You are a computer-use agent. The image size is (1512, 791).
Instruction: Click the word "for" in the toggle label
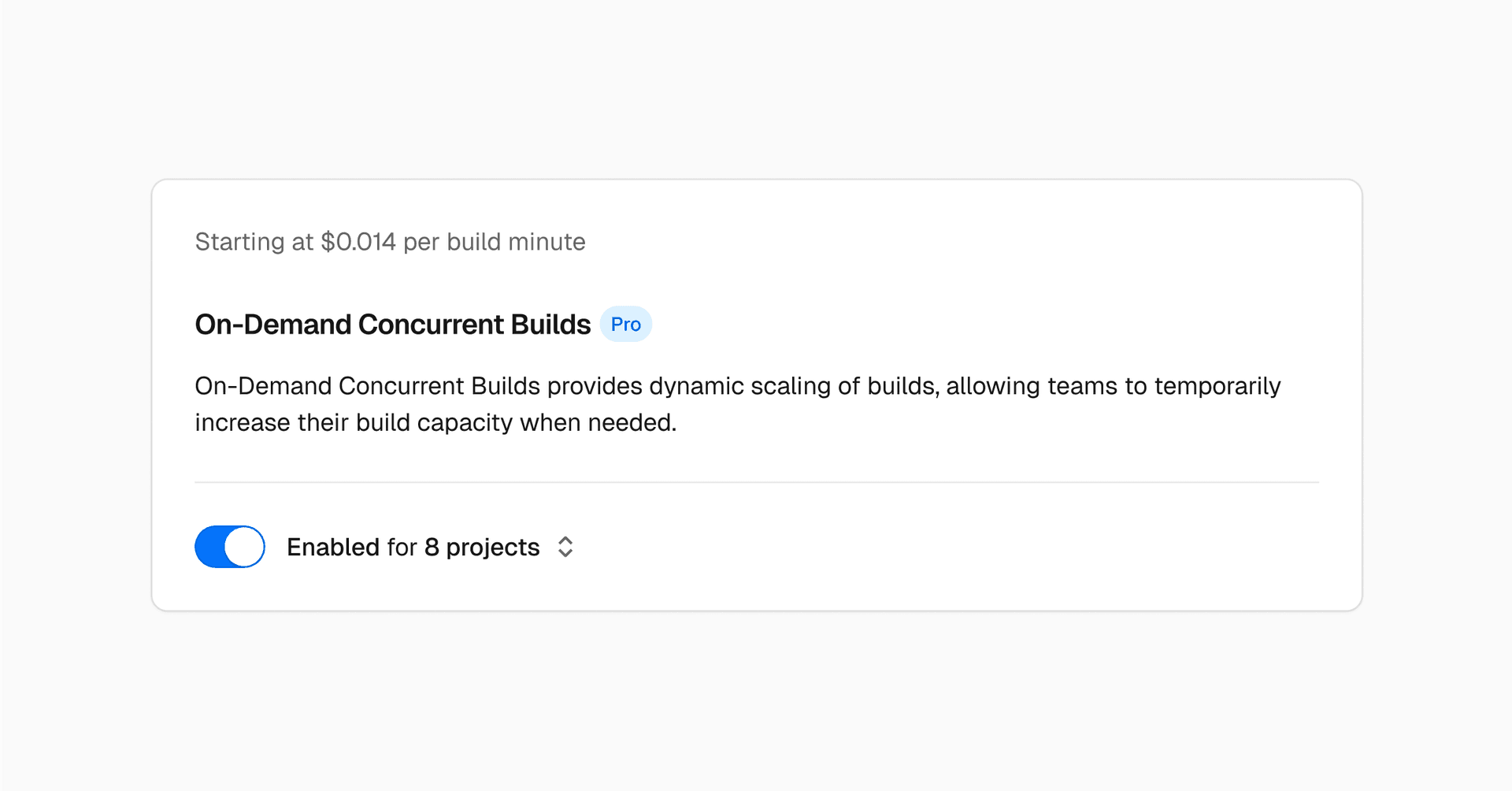tap(402, 547)
